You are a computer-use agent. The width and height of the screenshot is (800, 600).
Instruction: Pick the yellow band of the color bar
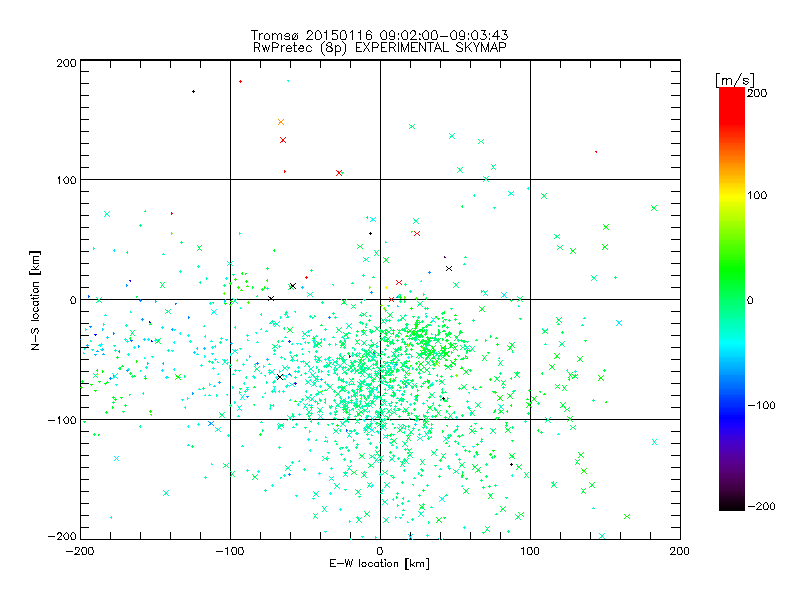coord(732,196)
